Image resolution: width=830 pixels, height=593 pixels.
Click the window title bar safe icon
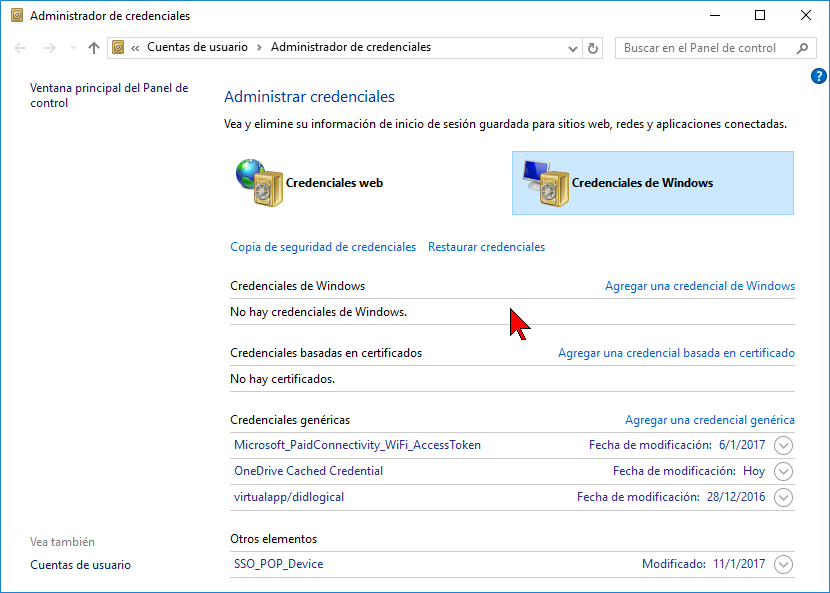(x=17, y=15)
